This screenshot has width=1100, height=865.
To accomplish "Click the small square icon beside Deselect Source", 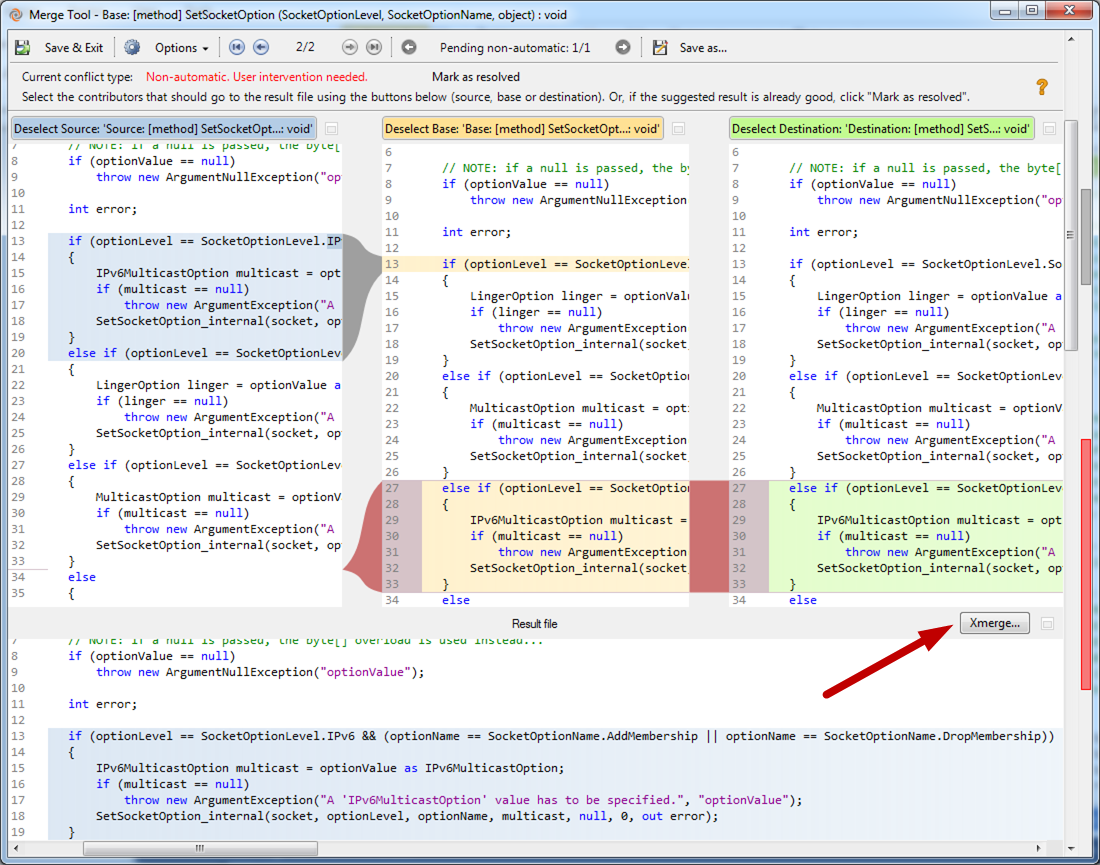I will tap(332, 129).
